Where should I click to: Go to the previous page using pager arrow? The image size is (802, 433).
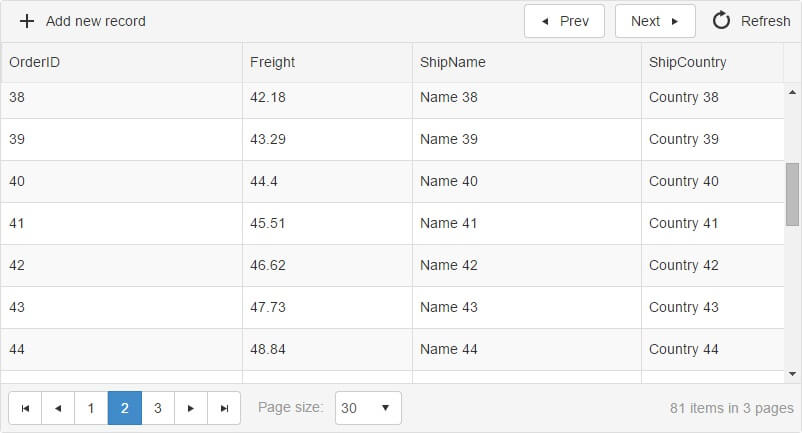58,408
